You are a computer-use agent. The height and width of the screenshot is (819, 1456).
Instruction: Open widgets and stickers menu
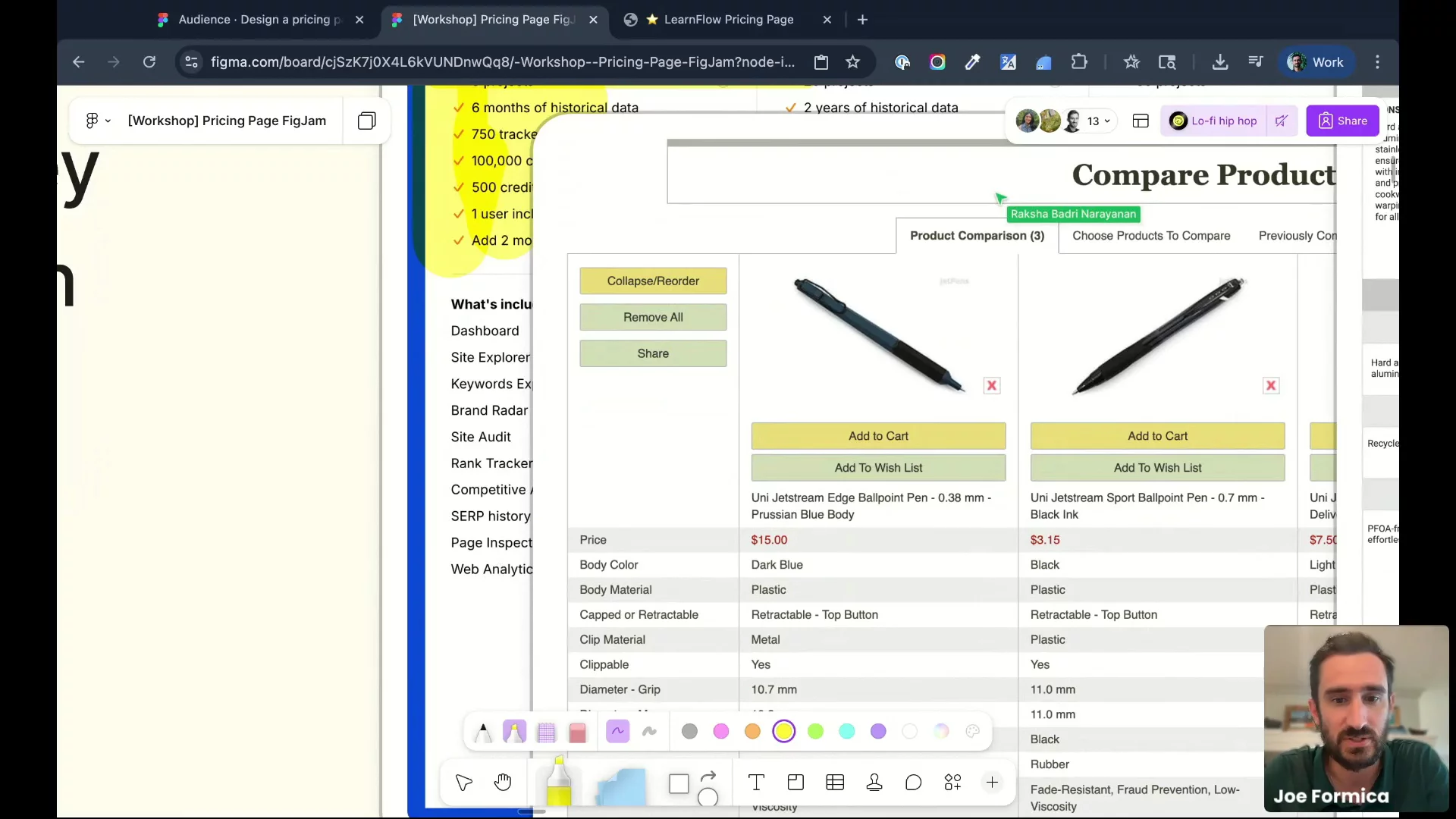point(953,783)
